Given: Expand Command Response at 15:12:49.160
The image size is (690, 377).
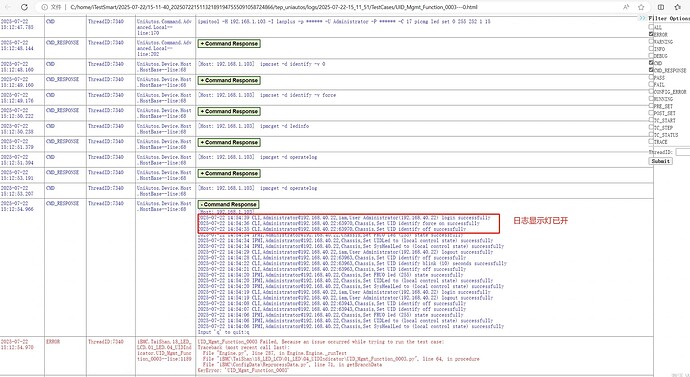Looking at the screenshot, I should pyautogui.click(x=229, y=81).
